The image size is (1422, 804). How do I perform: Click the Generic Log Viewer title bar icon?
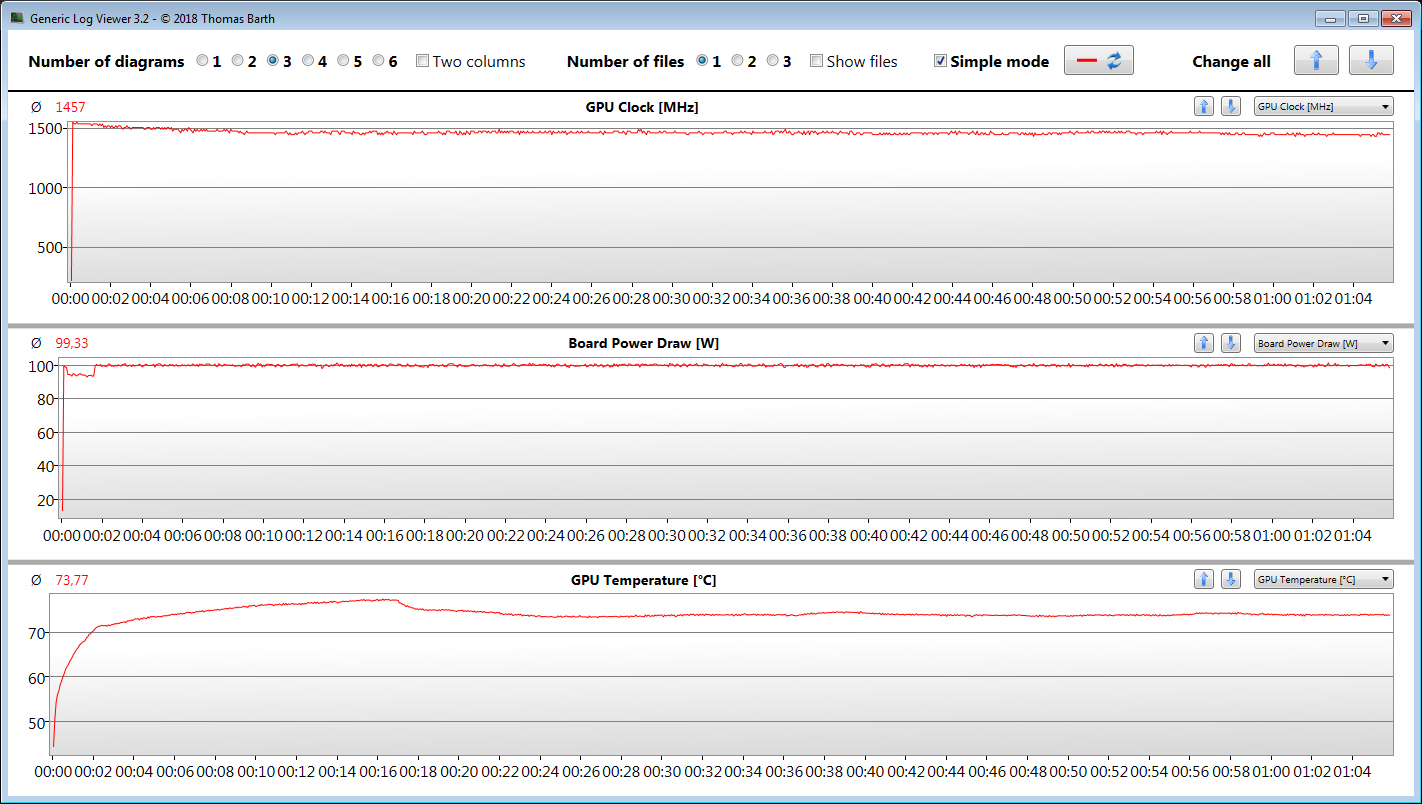click(x=17, y=18)
